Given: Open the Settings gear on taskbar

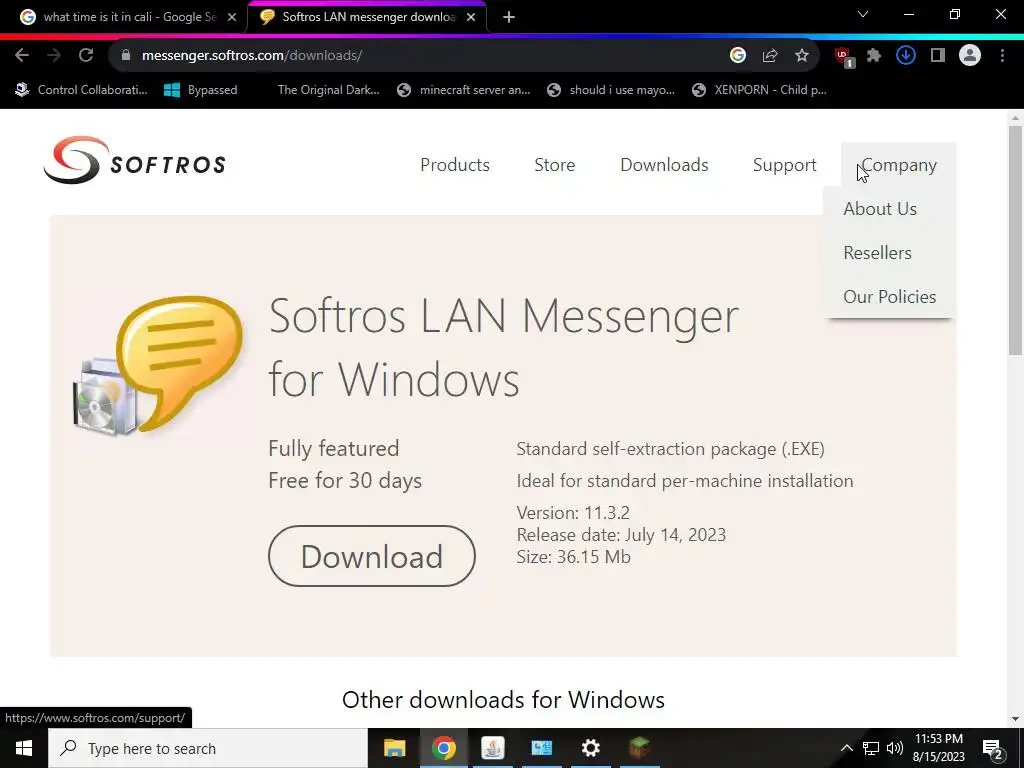Looking at the screenshot, I should tap(590, 748).
